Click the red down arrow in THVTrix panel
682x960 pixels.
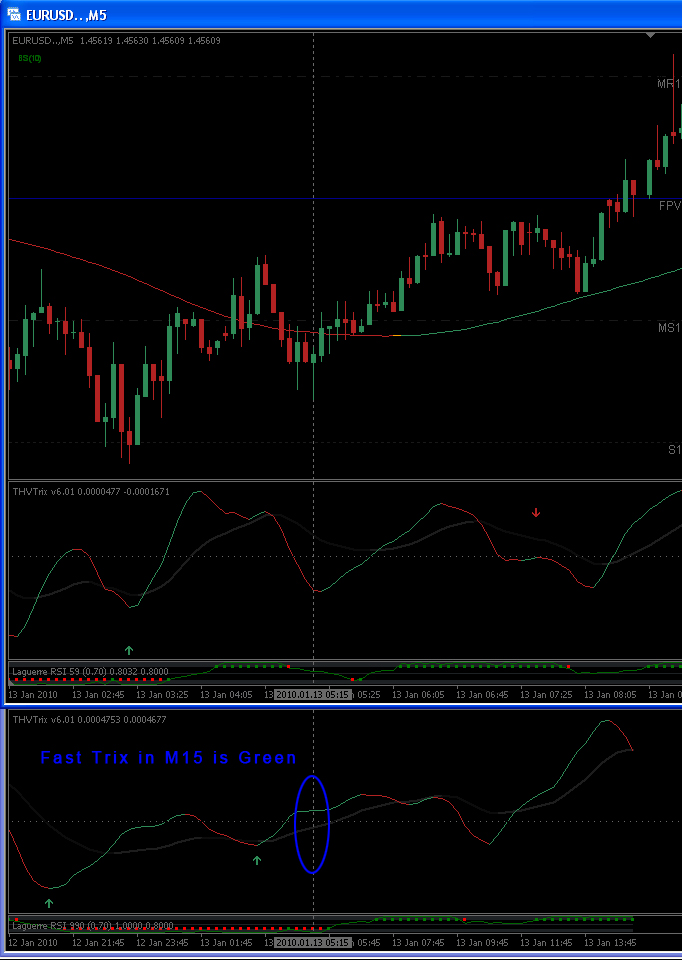tap(536, 512)
